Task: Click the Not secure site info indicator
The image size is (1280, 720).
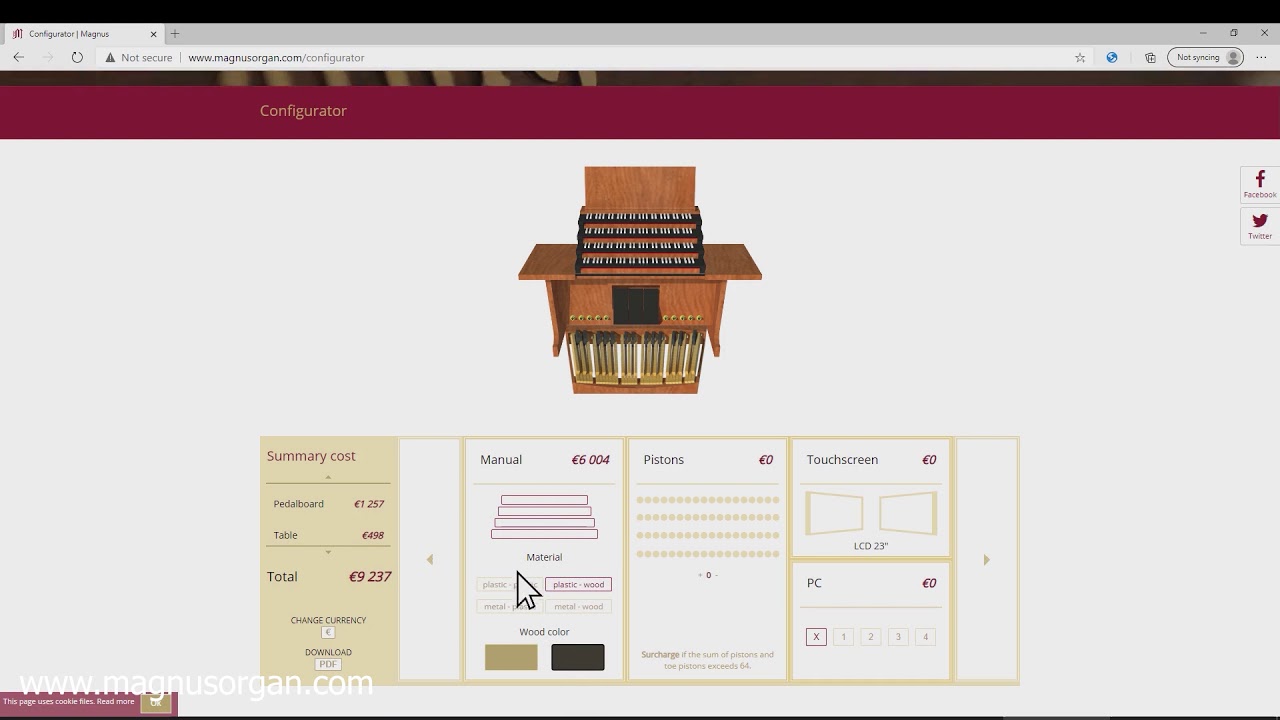Action: (x=139, y=57)
